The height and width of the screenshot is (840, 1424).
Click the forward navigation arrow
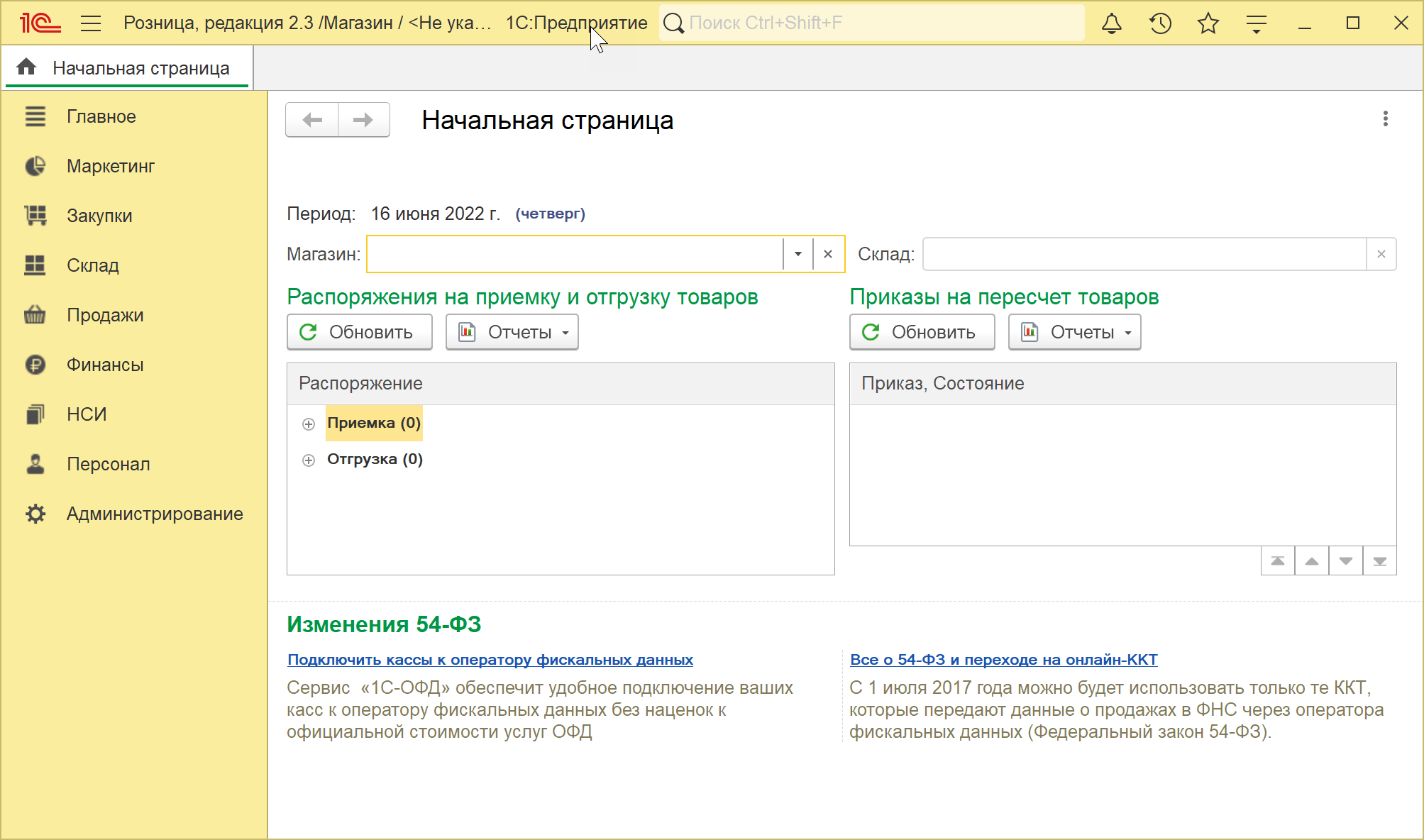point(363,120)
